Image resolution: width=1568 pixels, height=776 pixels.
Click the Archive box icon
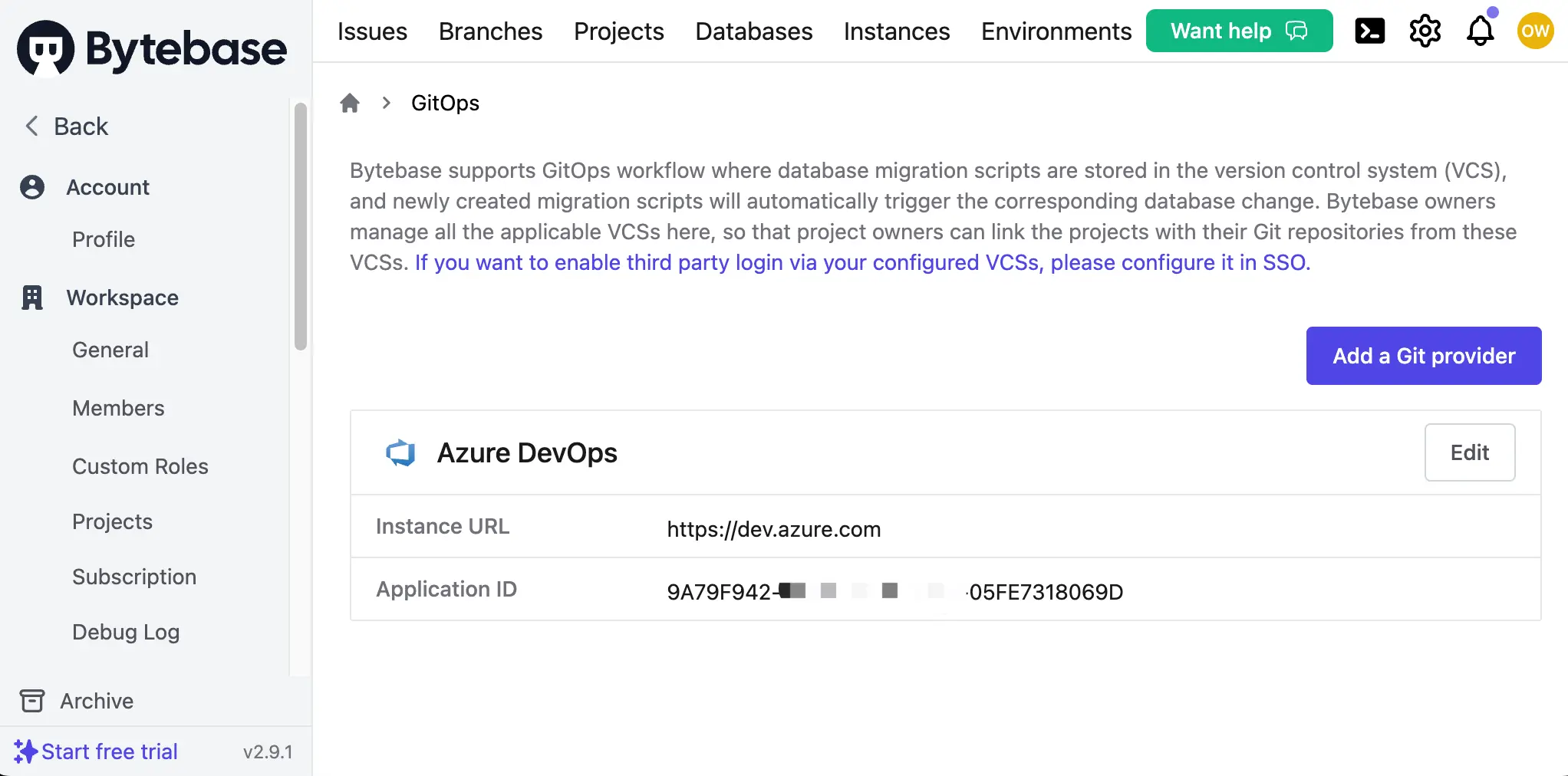click(x=32, y=701)
